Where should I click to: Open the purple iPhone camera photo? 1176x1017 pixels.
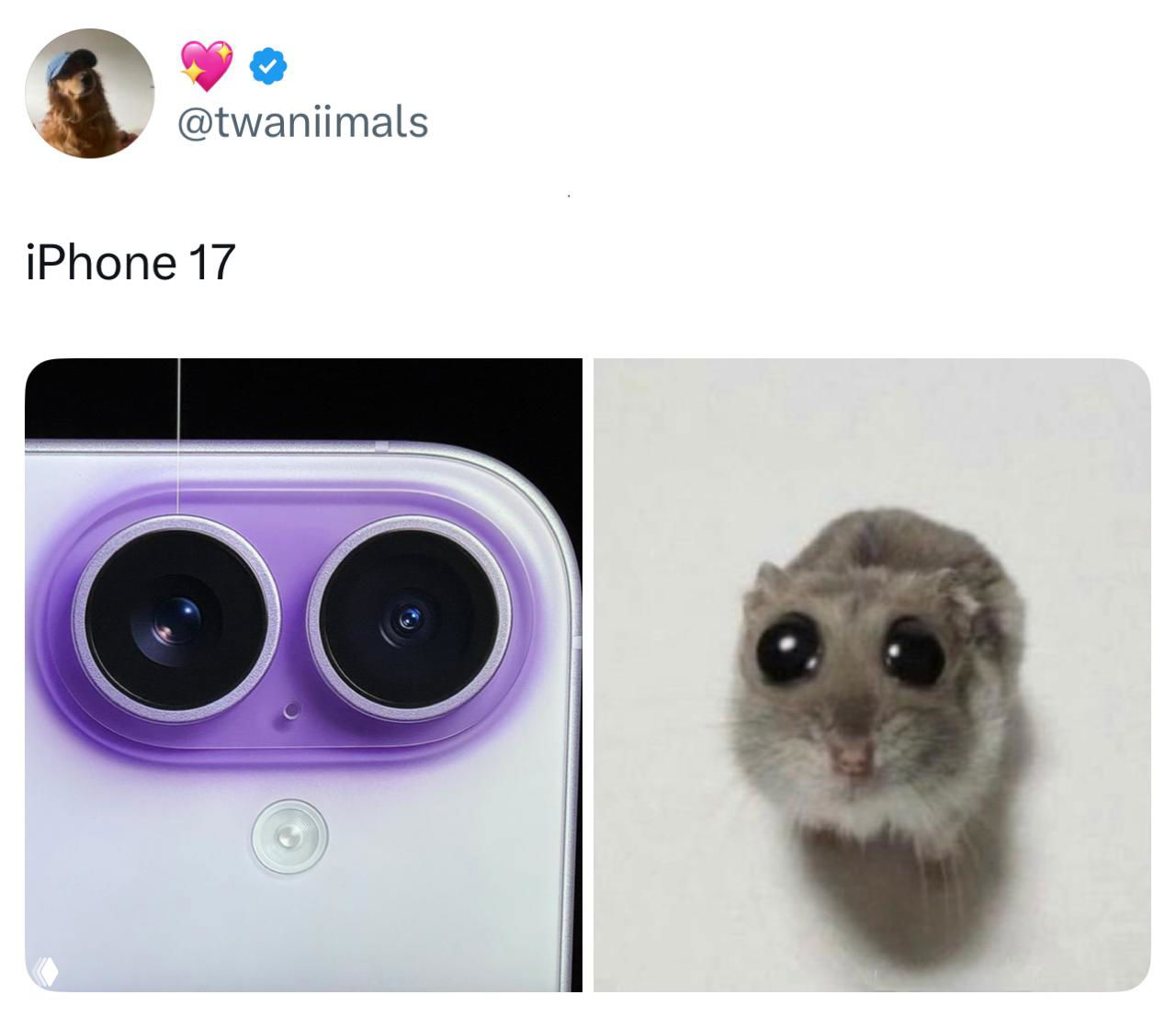(x=303, y=675)
